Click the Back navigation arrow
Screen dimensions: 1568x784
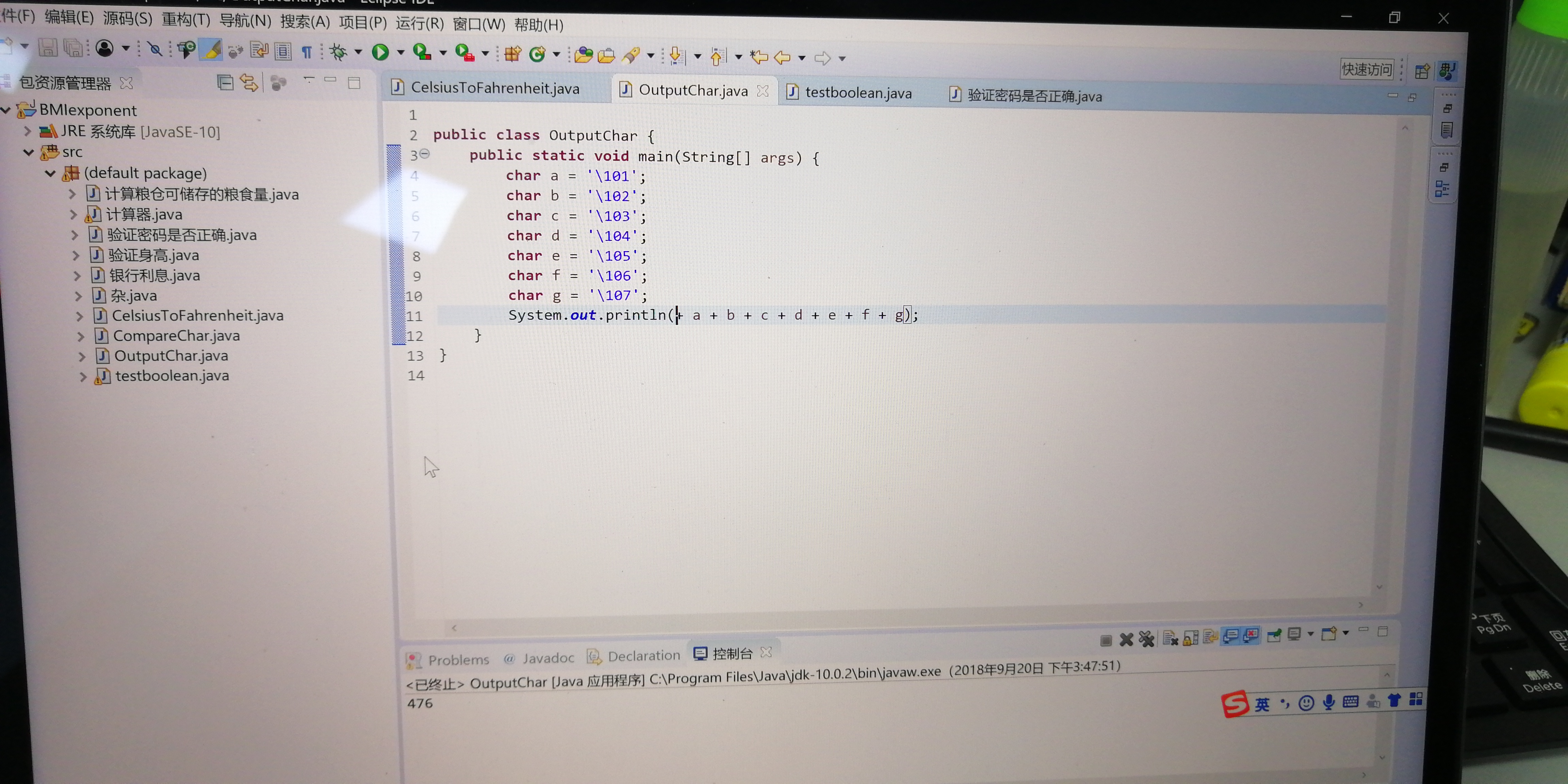point(782,58)
